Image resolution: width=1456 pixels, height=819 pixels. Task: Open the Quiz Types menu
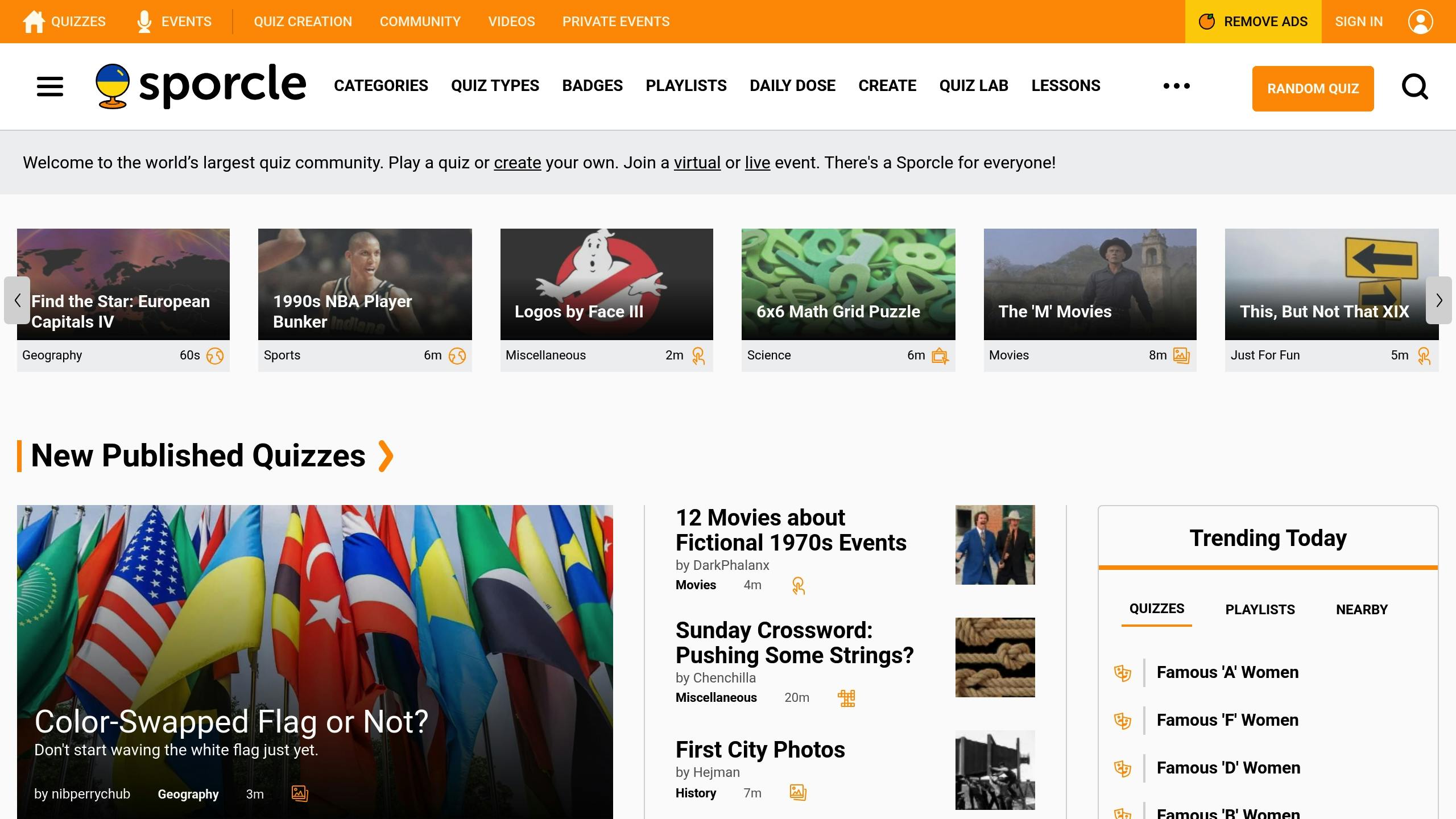point(495,86)
